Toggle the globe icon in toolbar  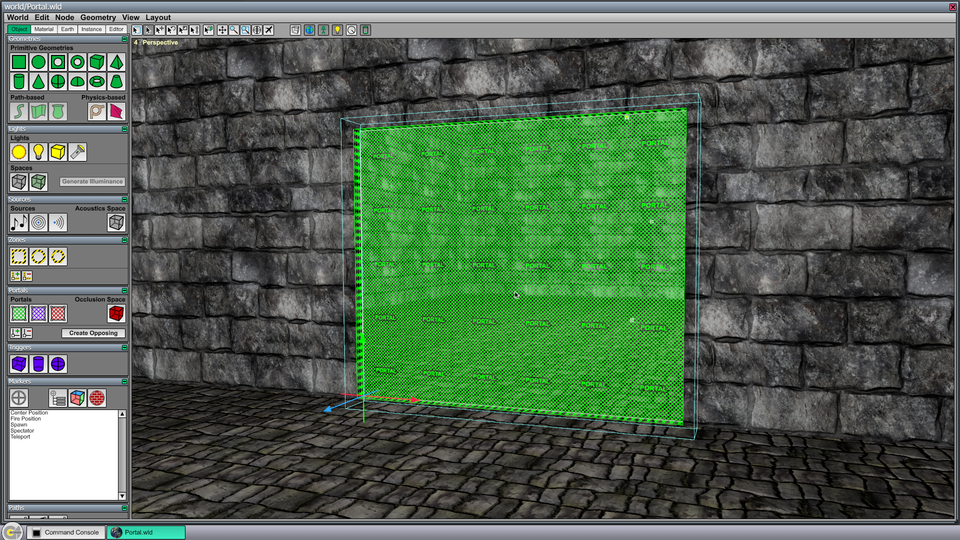309,30
